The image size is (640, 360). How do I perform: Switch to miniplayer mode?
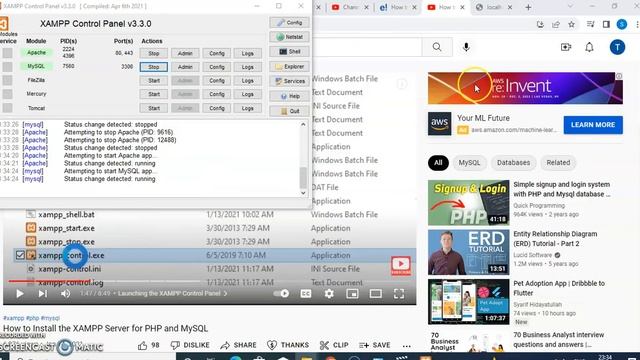(352, 293)
